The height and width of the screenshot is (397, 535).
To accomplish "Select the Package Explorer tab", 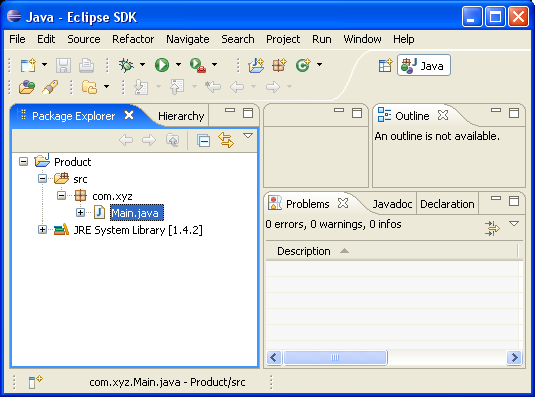I will click(73, 116).
